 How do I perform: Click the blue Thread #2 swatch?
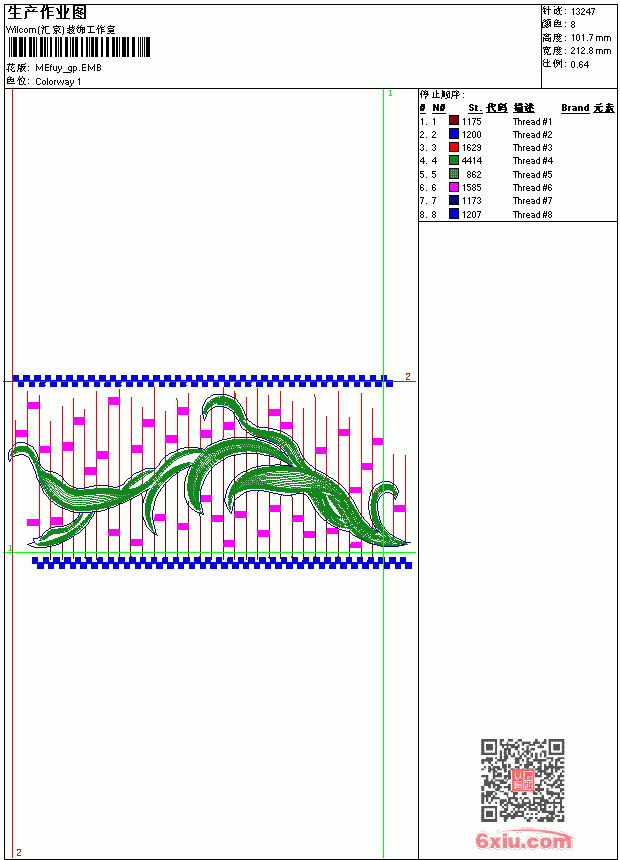click(454, 134)
